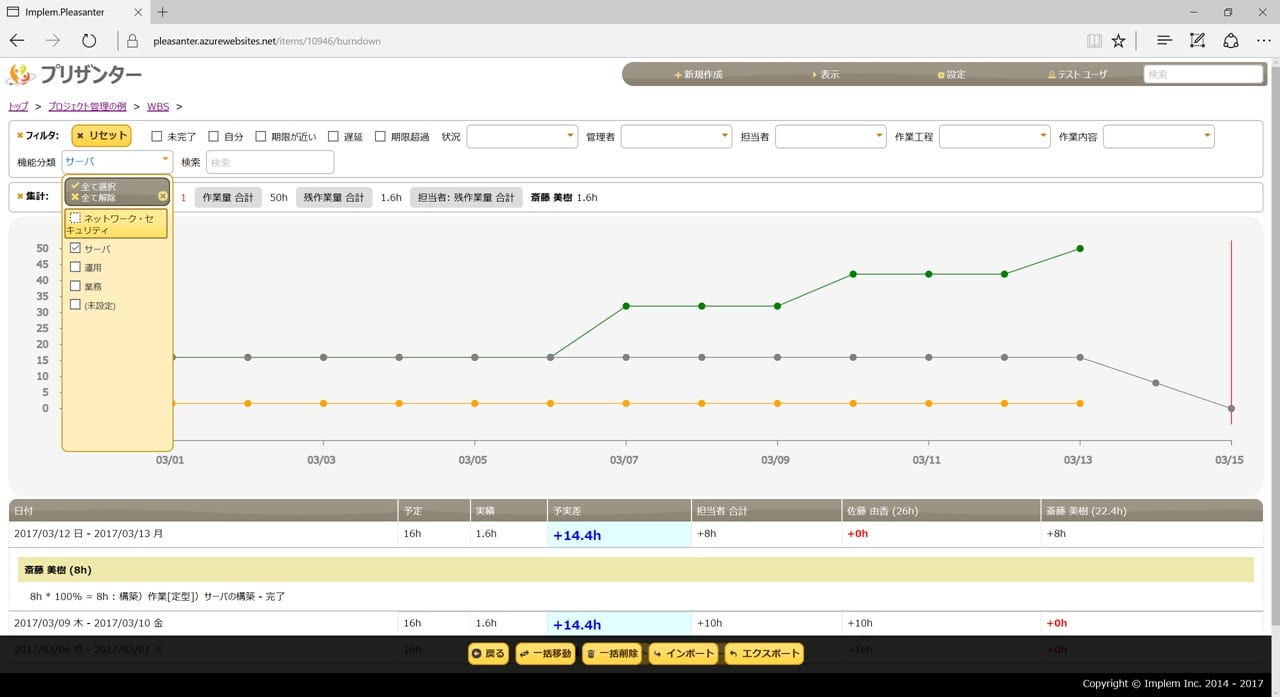Check the 期限超過 filter checkbox
This screenshot has height=697, width=1280.
tap(380, 136)
